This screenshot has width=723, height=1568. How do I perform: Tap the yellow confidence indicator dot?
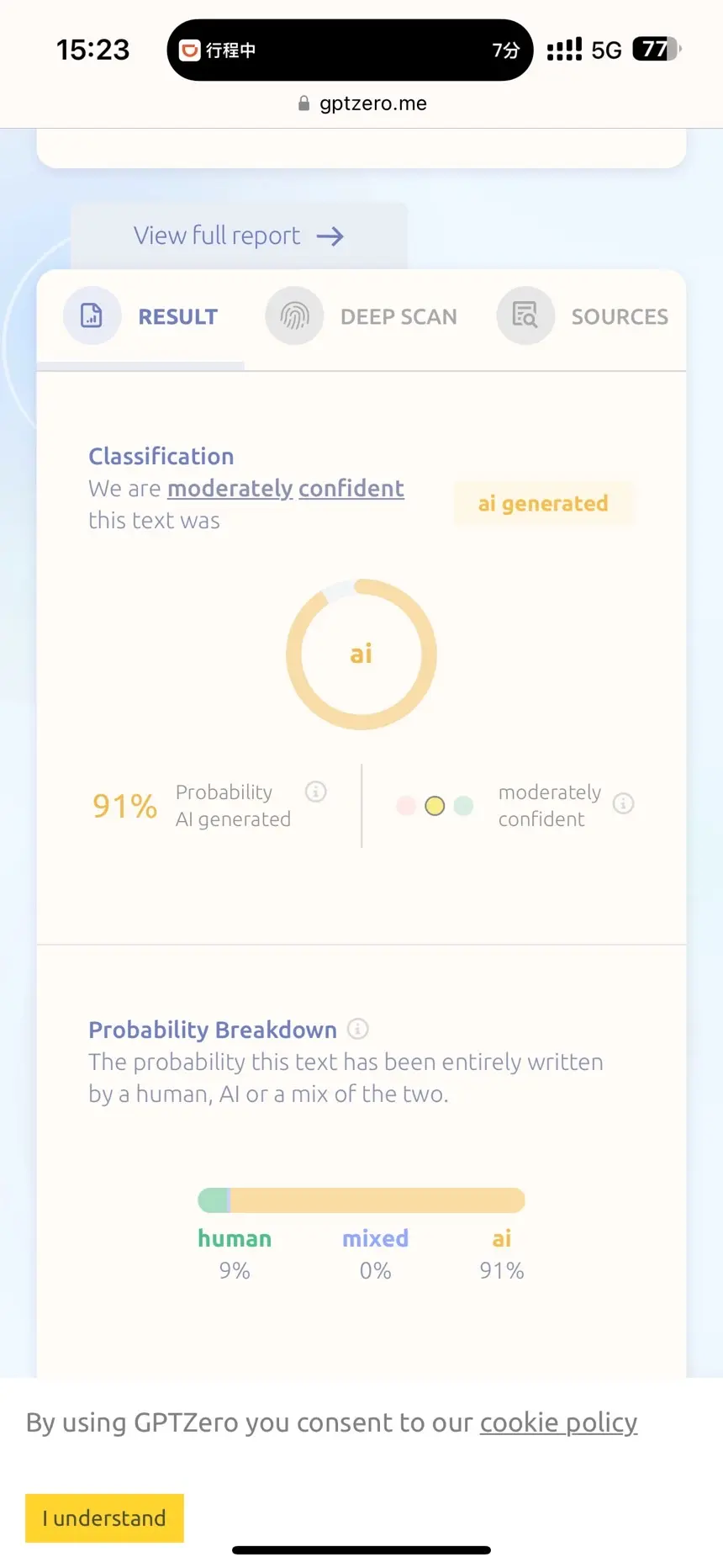[x=435, y=806]
